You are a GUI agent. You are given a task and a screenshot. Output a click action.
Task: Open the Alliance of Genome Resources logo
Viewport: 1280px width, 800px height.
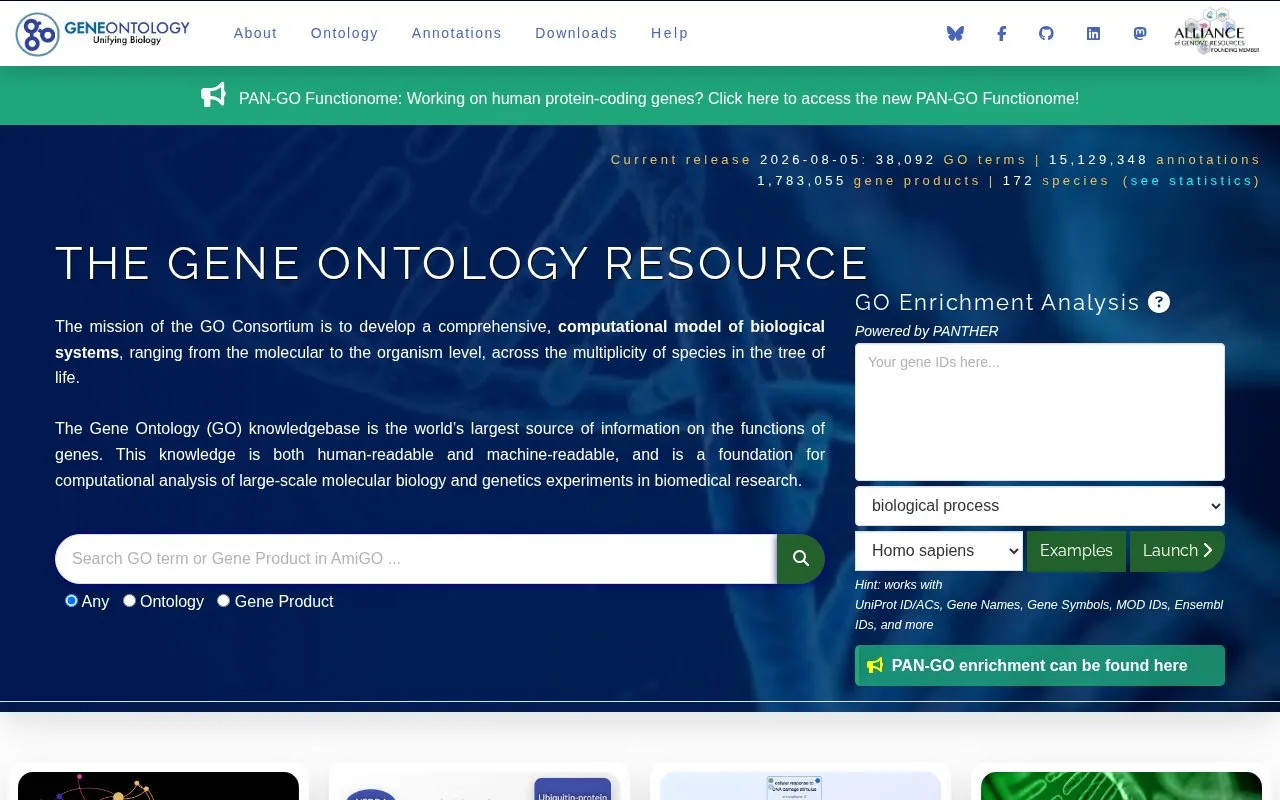click(x=1216, y=32)
